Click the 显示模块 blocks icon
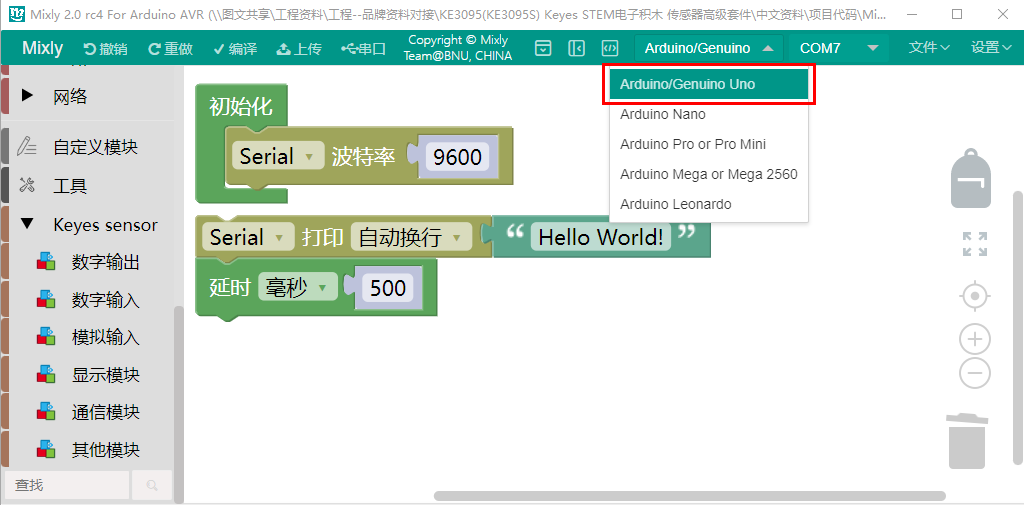 point(46,374)
